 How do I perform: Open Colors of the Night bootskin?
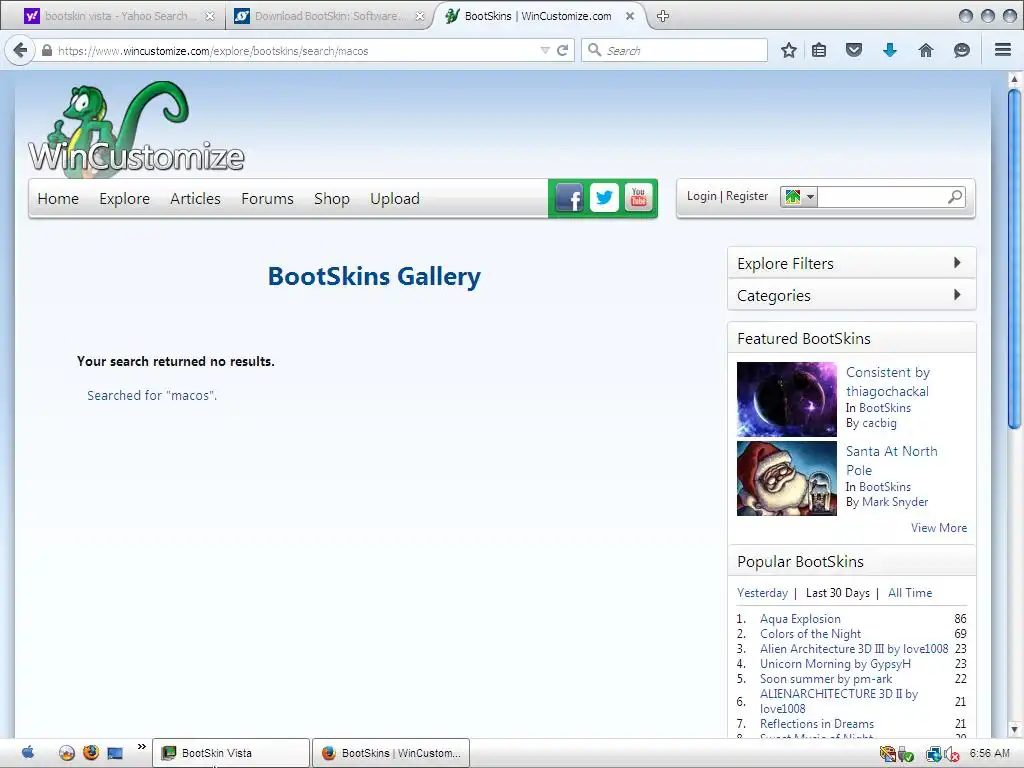click(810, 633)
